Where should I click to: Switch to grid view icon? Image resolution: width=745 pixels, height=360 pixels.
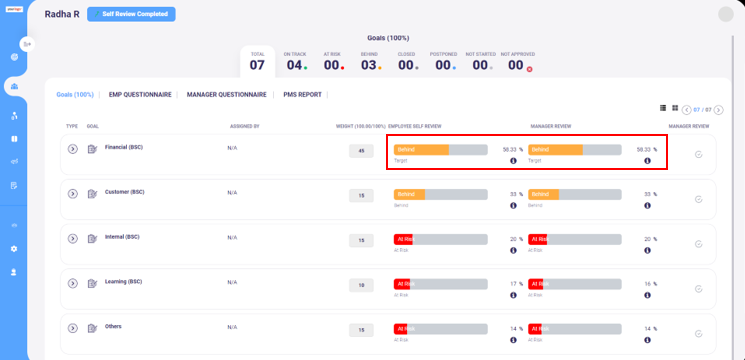click(675, 108)
